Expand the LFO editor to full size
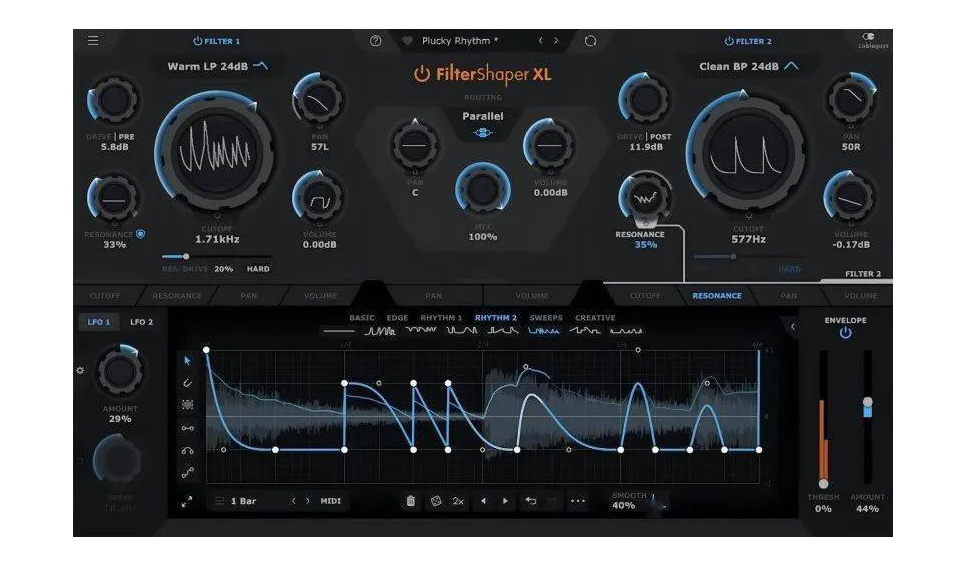This screenshot has height=566, width=963. pos(187,502)
